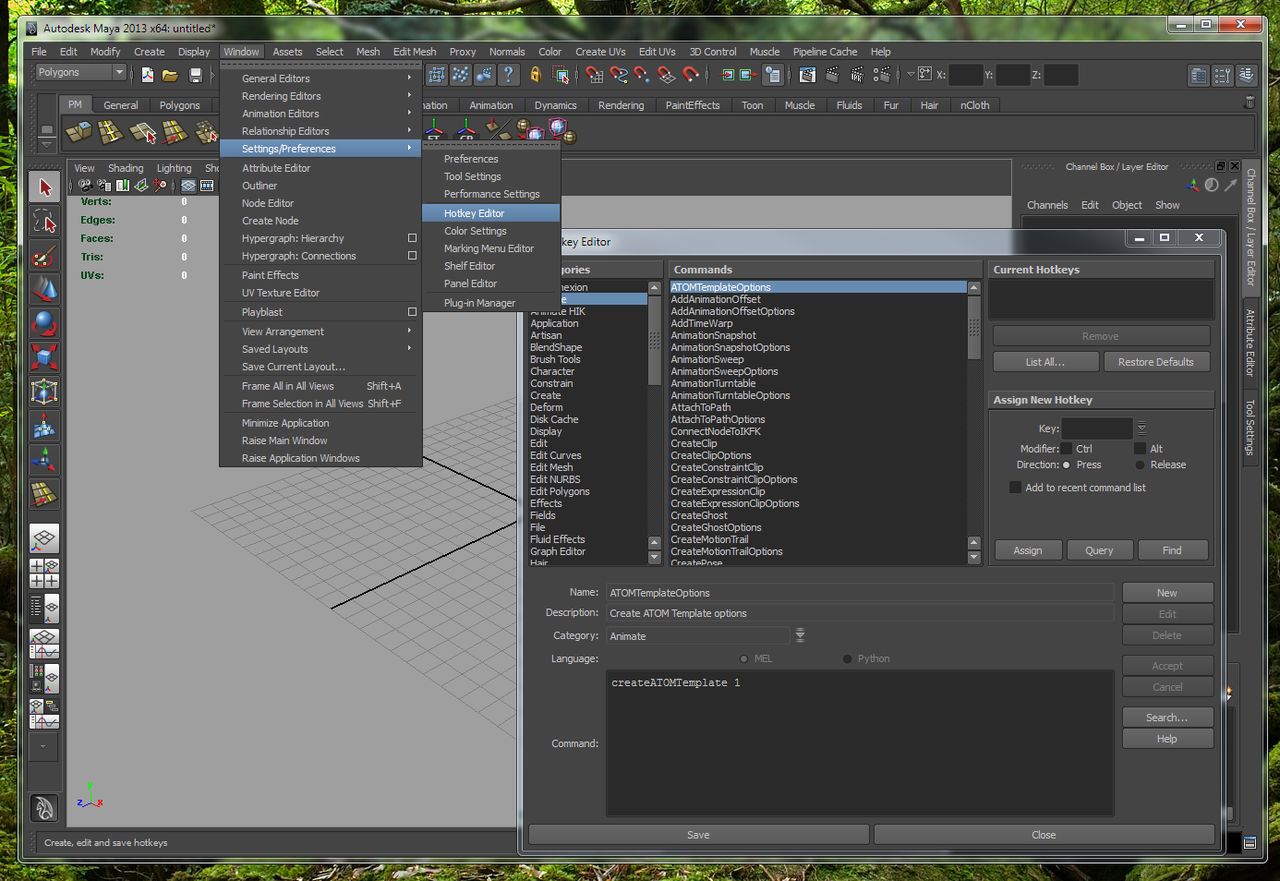Click the padlock lock selection icon

tap(535, 74)
